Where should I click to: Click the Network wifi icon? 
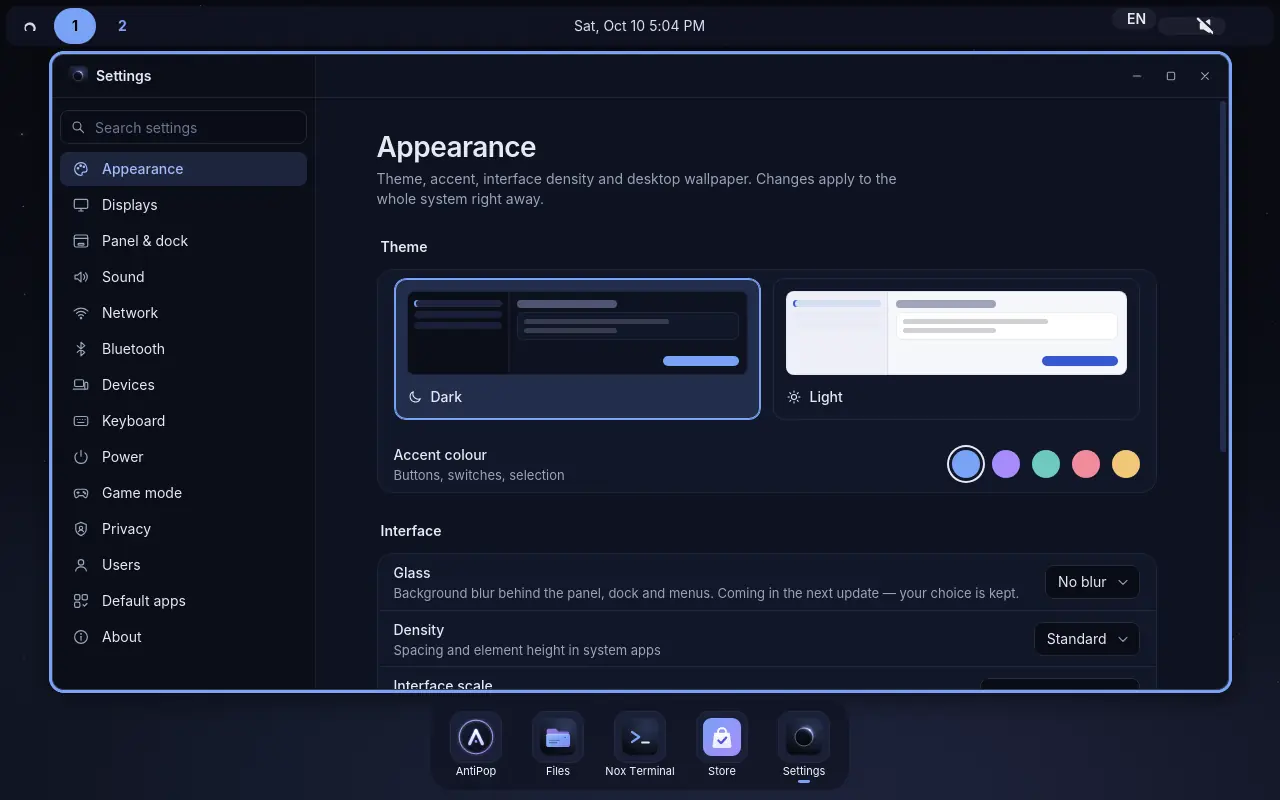81,313
